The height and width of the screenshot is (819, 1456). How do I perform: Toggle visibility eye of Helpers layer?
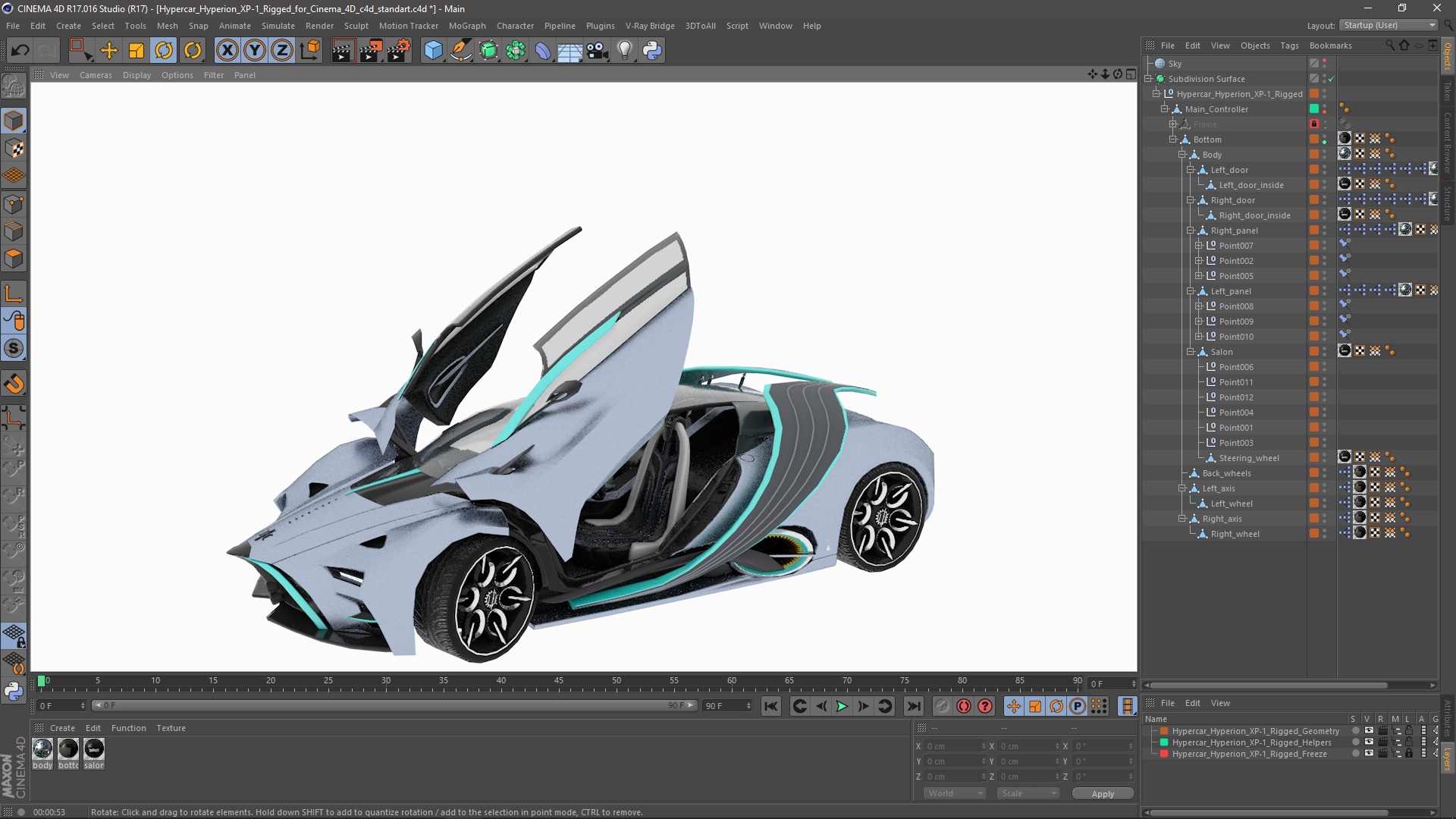pyautogui.click(x=1369, y=742)
